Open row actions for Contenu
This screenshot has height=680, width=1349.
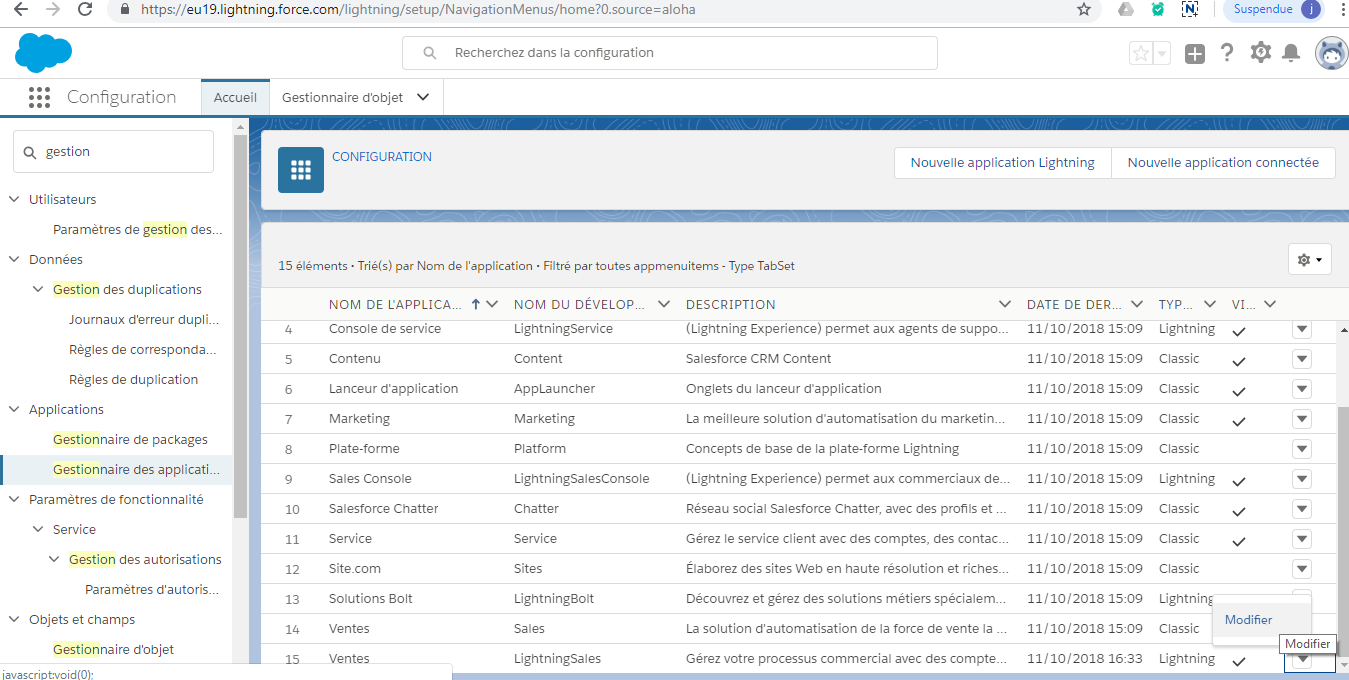(1301, 359)
